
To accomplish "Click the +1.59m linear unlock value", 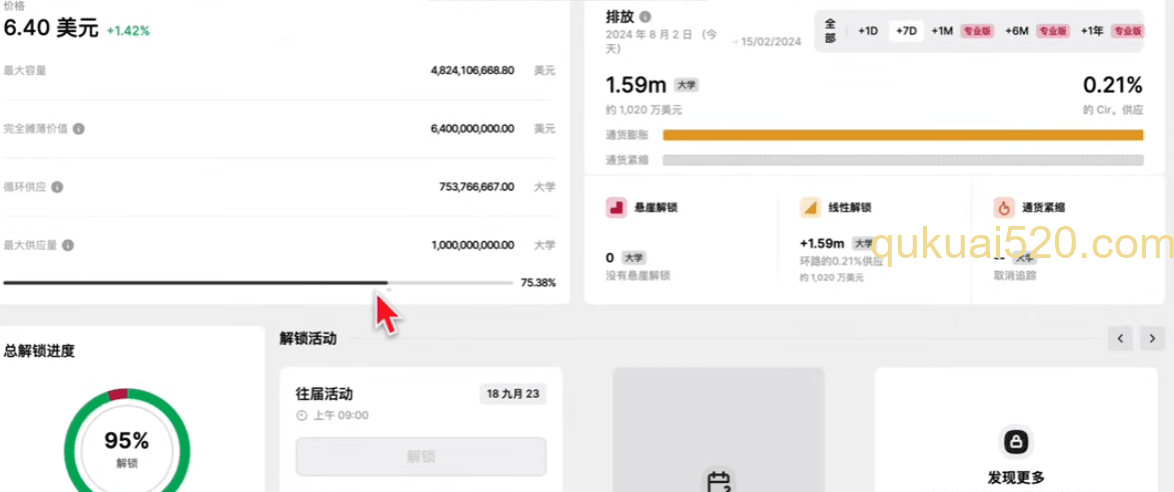I will 822,243.
